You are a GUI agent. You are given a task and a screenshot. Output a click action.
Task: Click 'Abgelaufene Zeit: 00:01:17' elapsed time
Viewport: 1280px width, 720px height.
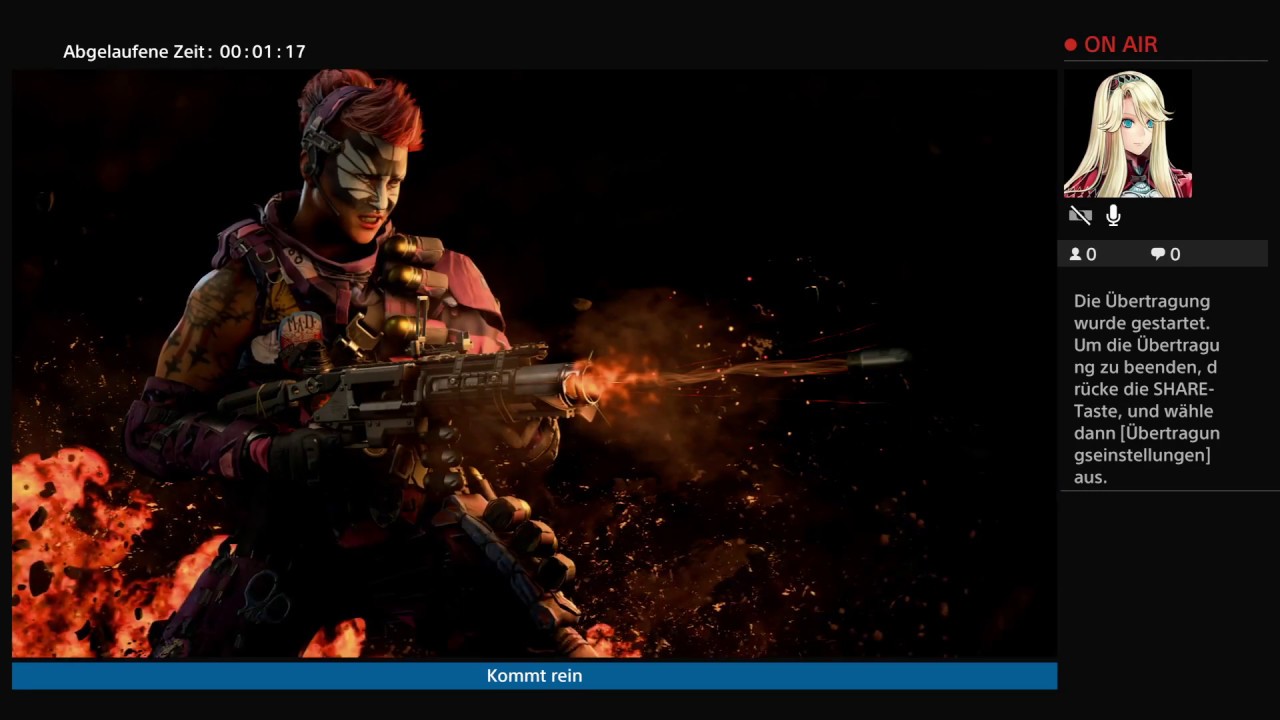coord(185,51)
